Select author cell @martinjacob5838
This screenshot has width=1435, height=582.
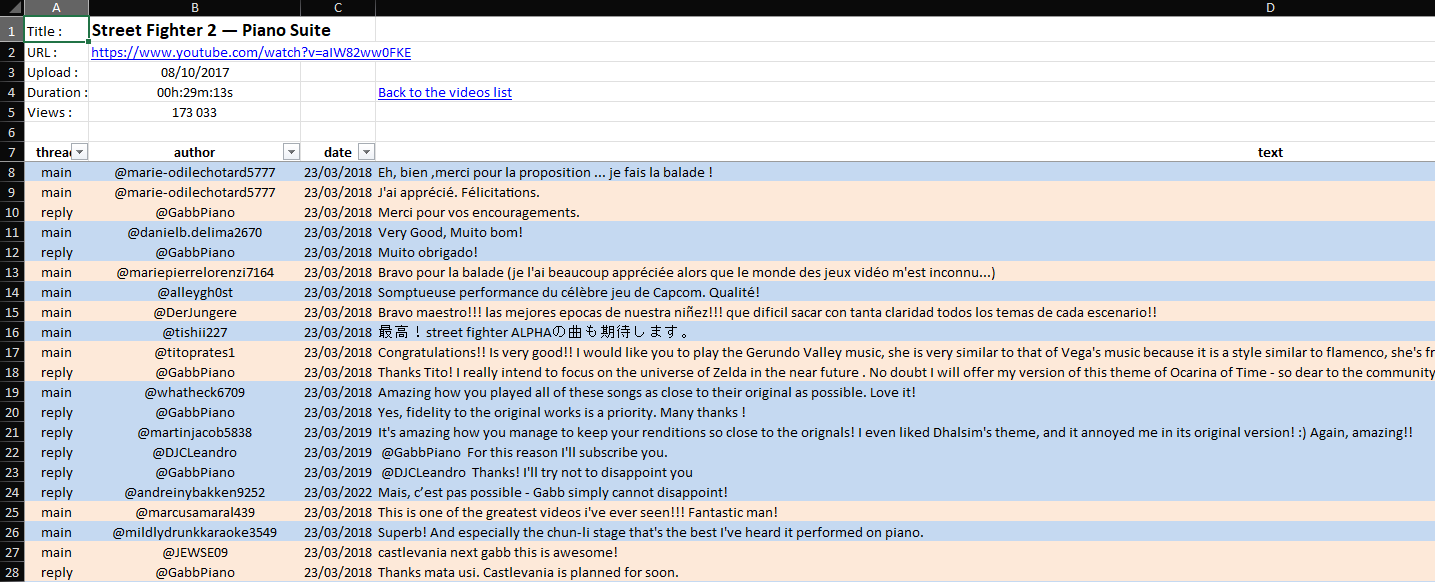coord(195,432)
